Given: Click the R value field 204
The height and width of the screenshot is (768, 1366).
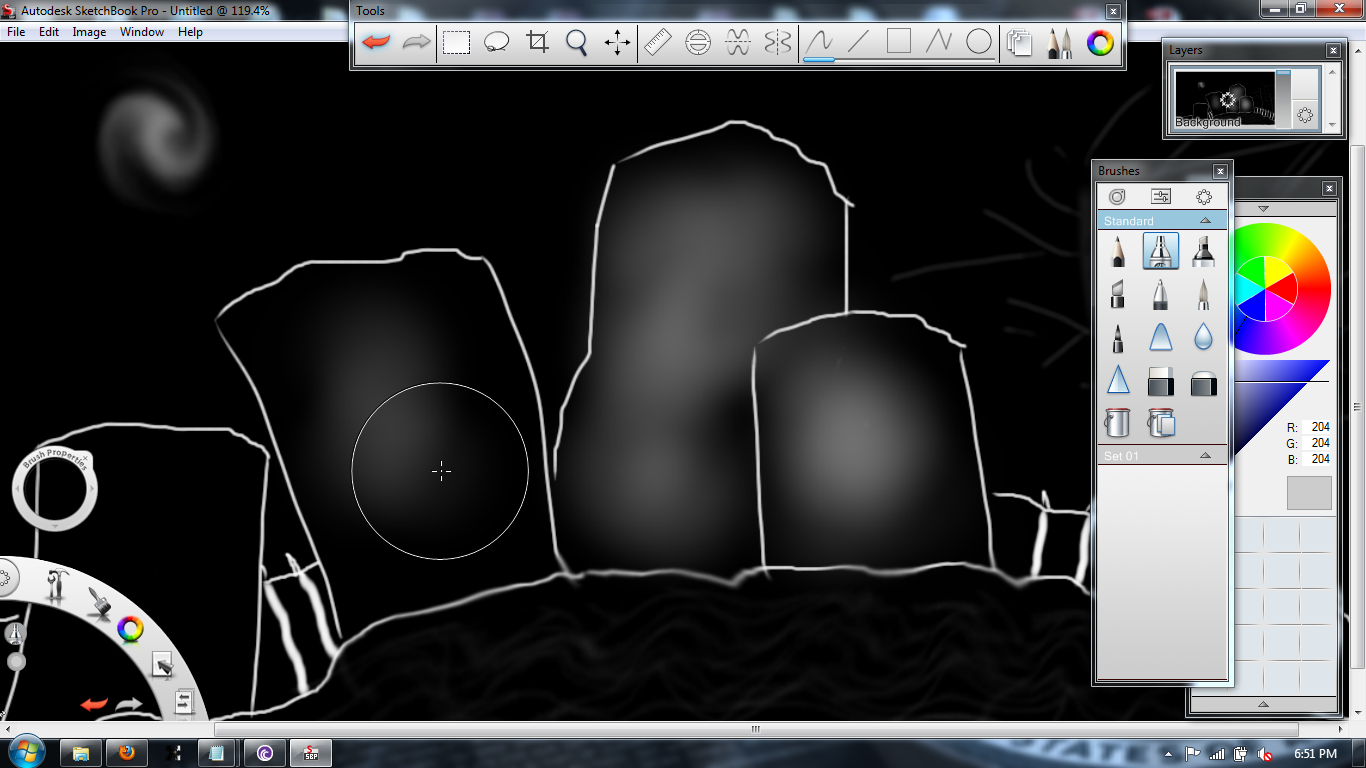Looking at the screenshot, I should [1320, 427].
